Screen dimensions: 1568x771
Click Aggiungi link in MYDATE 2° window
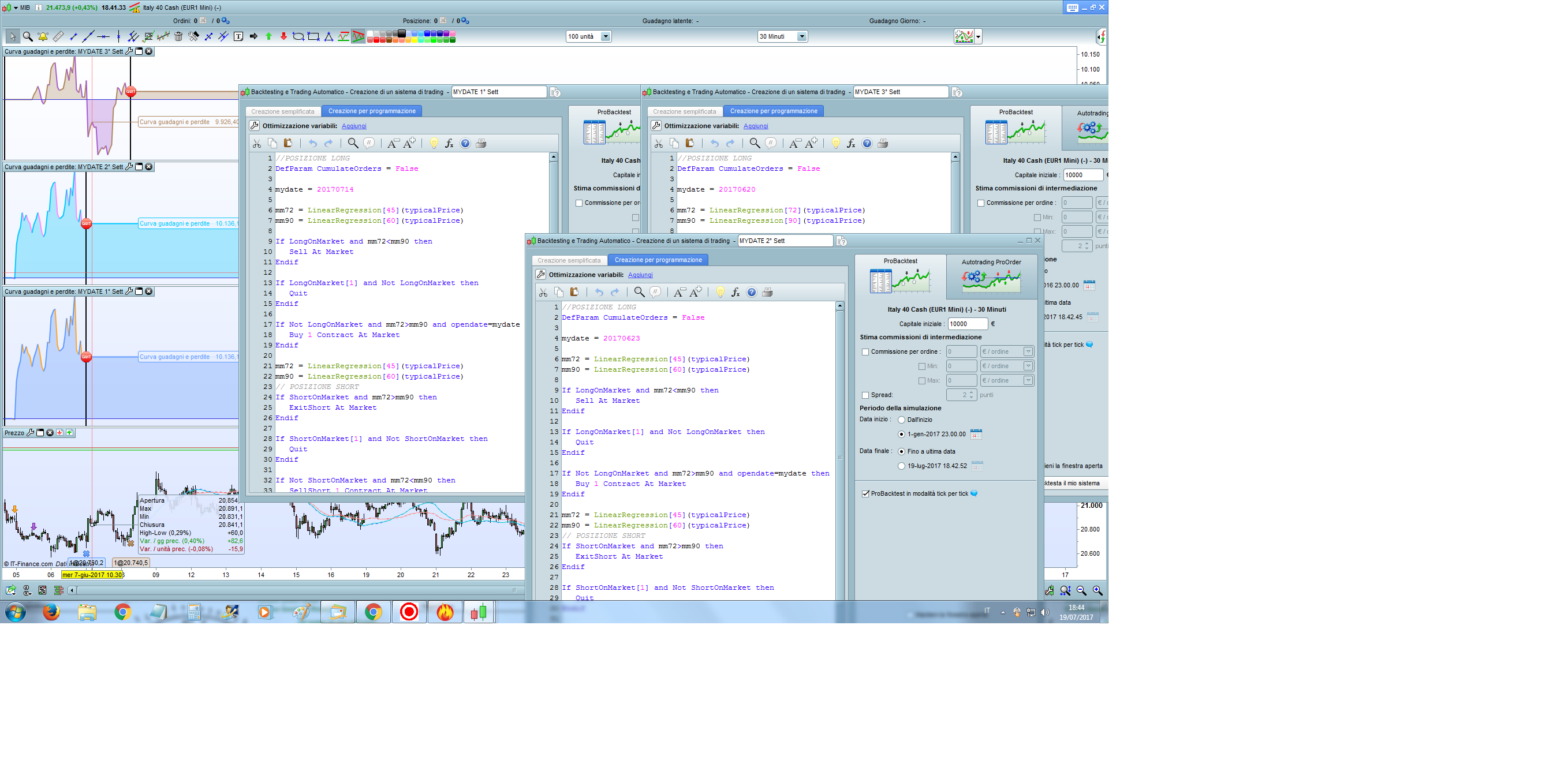[640, 275]
